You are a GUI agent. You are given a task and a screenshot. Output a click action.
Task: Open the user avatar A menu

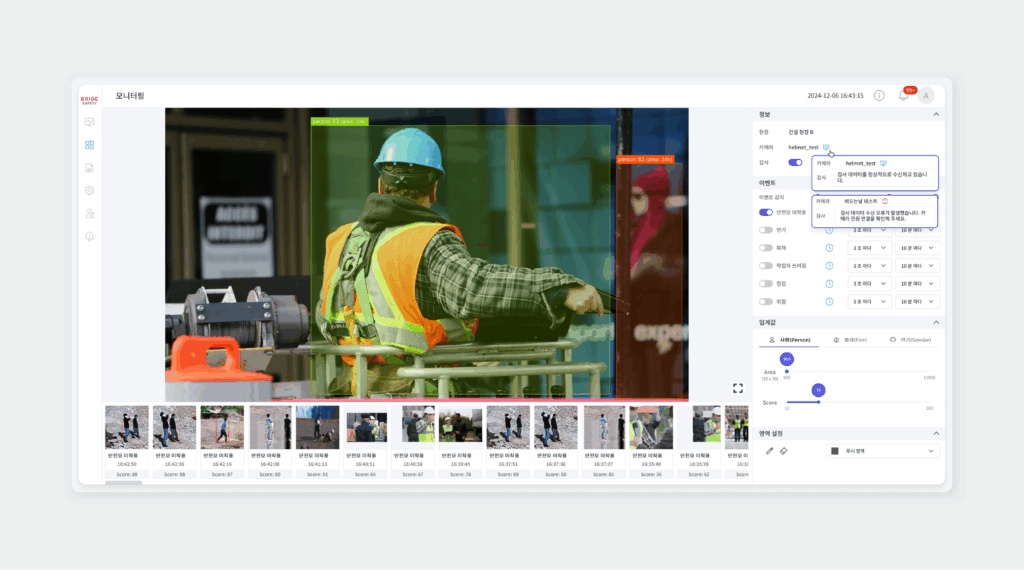pos(926,95)
